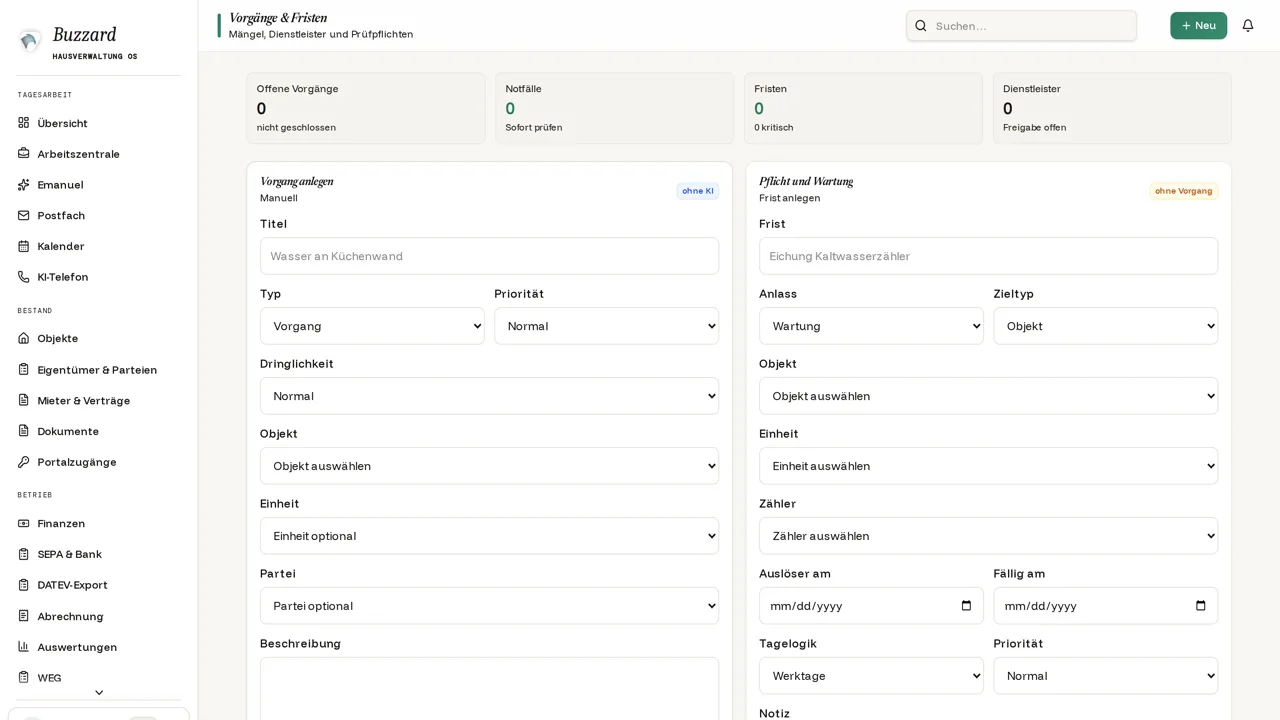Image resolution: width=1280 pixels, height=720 pixels.
Task: Go to Übersicht in sidebar
Action: click(98, 123)
